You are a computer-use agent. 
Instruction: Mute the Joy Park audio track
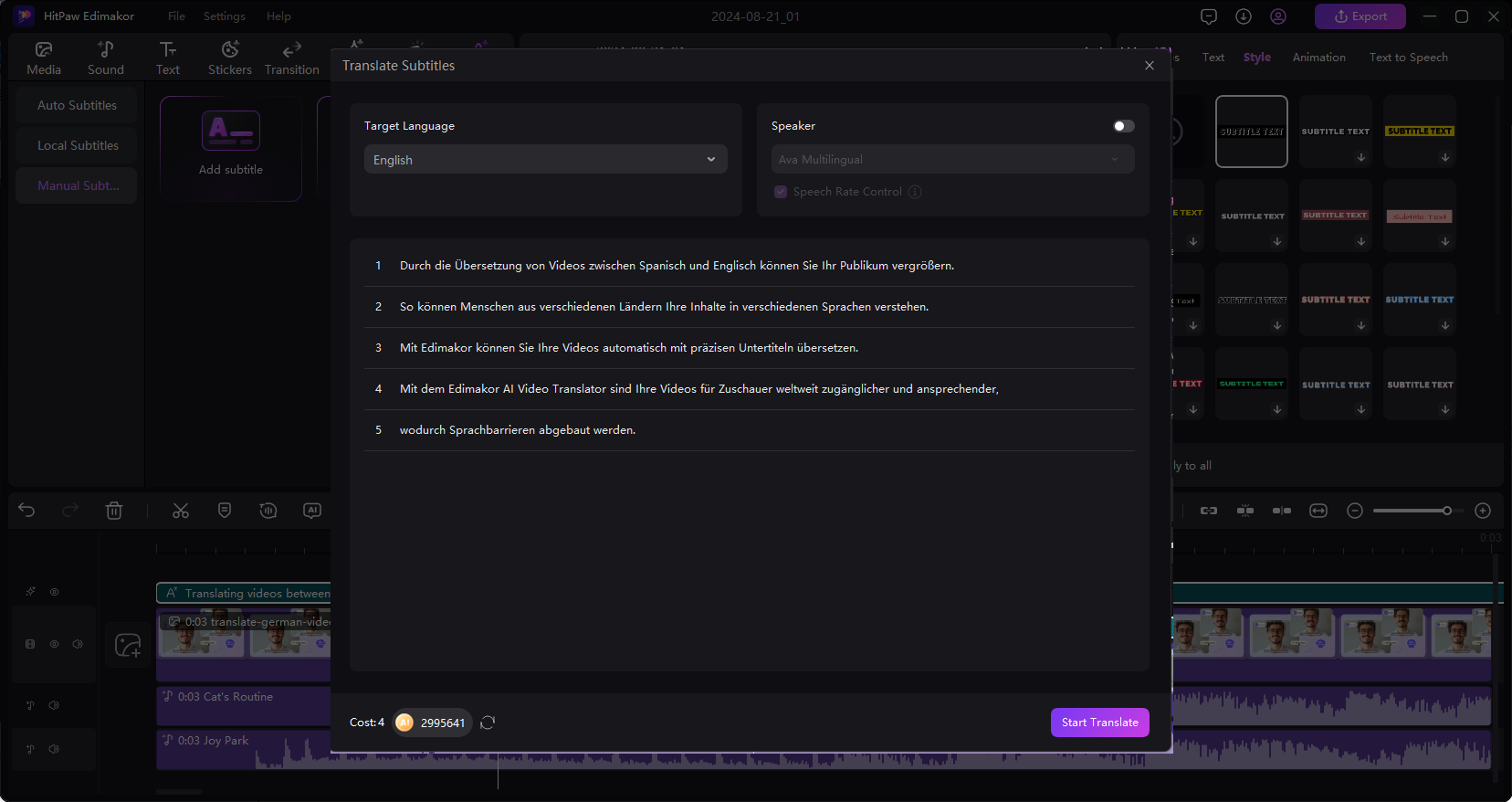54,749
